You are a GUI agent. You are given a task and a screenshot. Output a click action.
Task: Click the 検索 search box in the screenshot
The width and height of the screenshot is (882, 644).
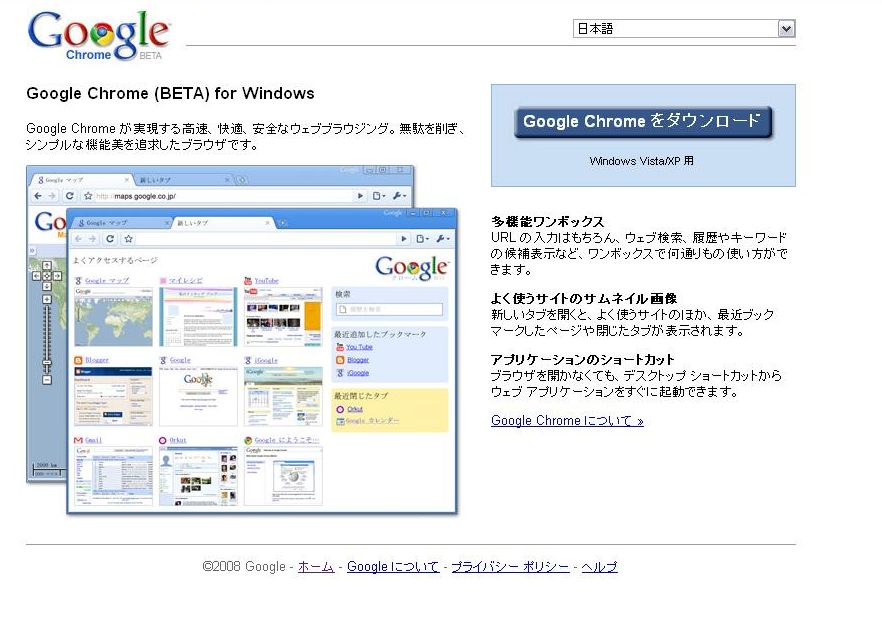click(x=389, y=309)
